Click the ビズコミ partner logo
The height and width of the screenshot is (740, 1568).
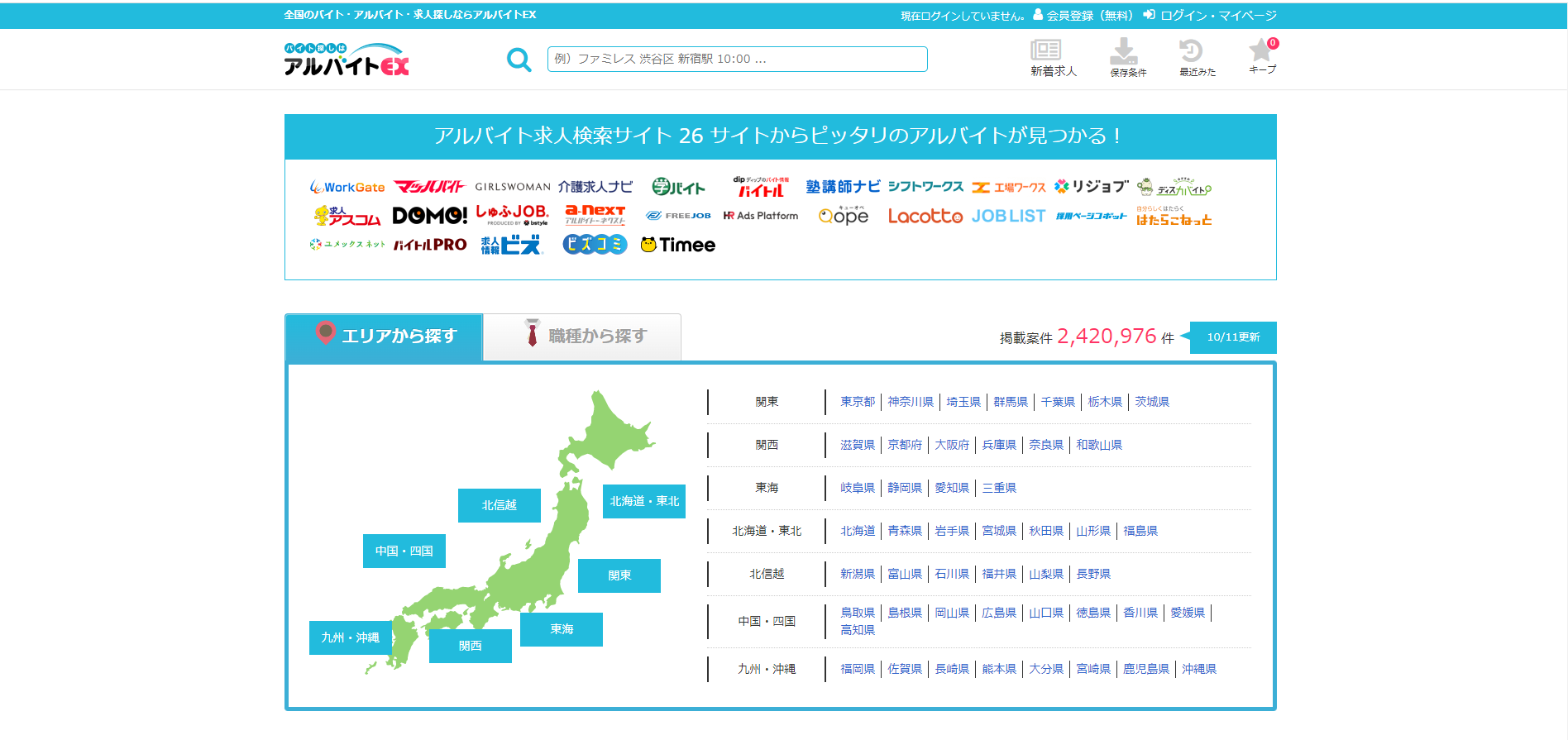(595, 245)
